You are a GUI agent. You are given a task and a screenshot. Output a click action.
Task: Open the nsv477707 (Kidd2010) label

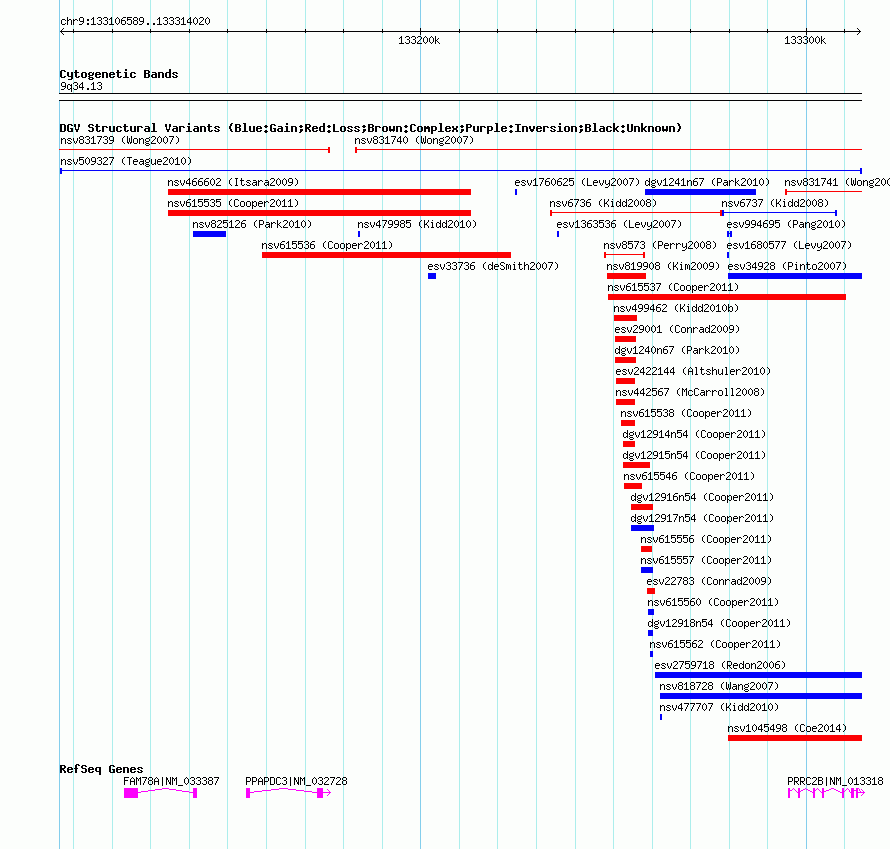click(719, 707)
